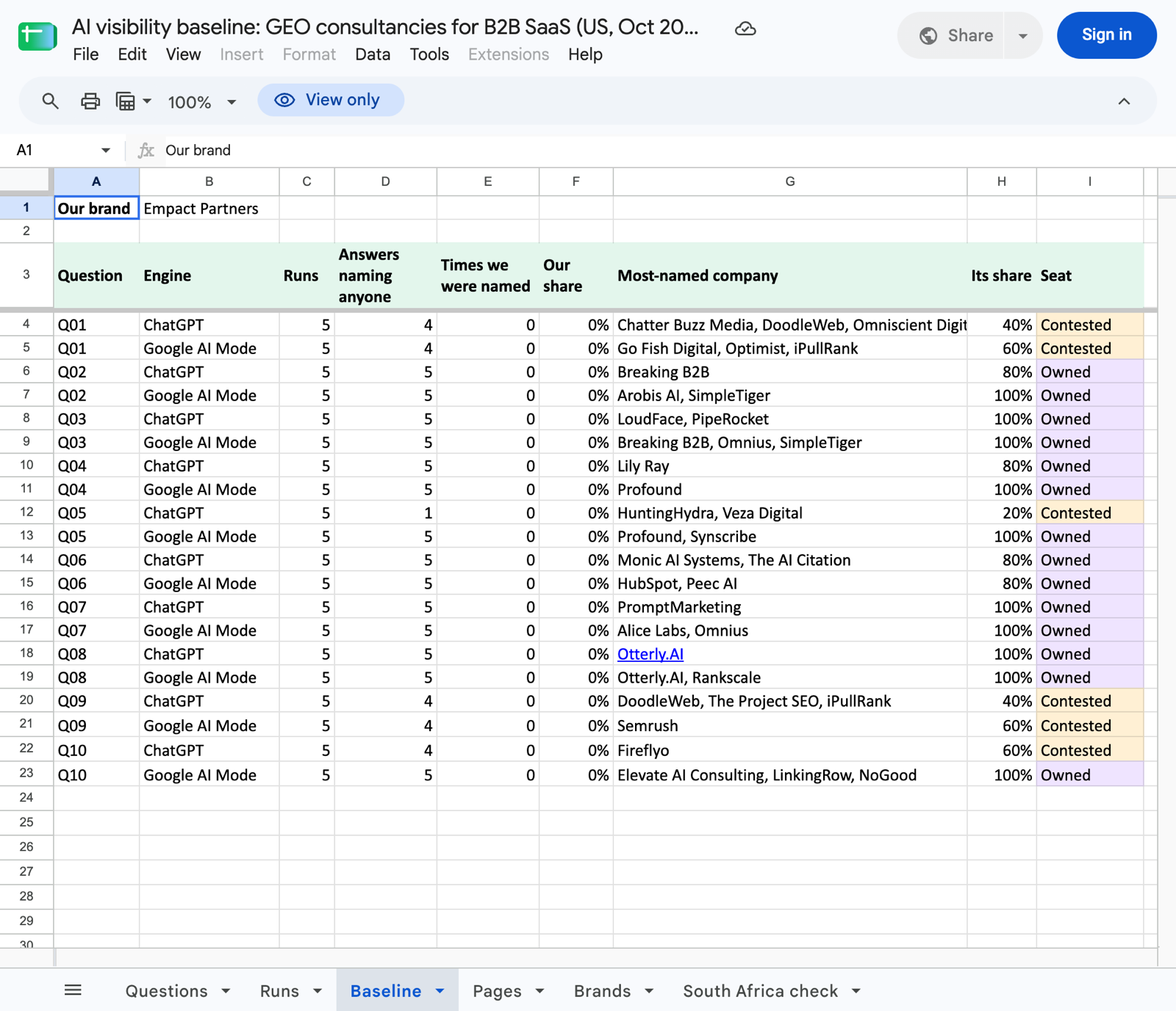Check the cloud document status icon
This screenshot has height=1011, width=1176.
pos(745,29)
